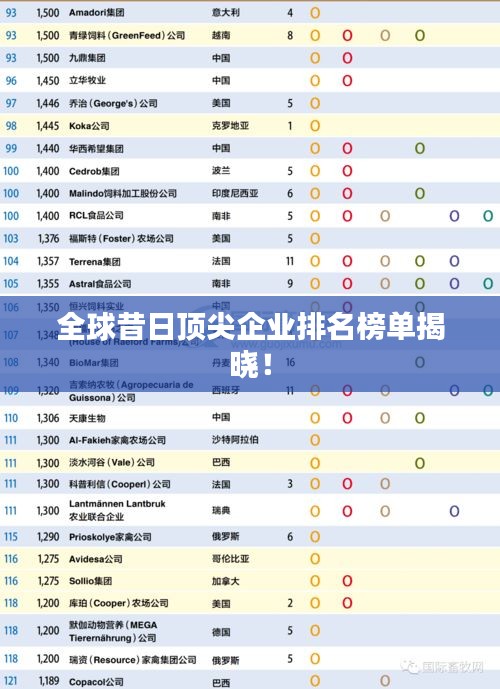The height and width of the screenshot is (689, 500).
Task: Select the Al-Fakieh家禽农场公司 entry
Action: coord(117,440)
